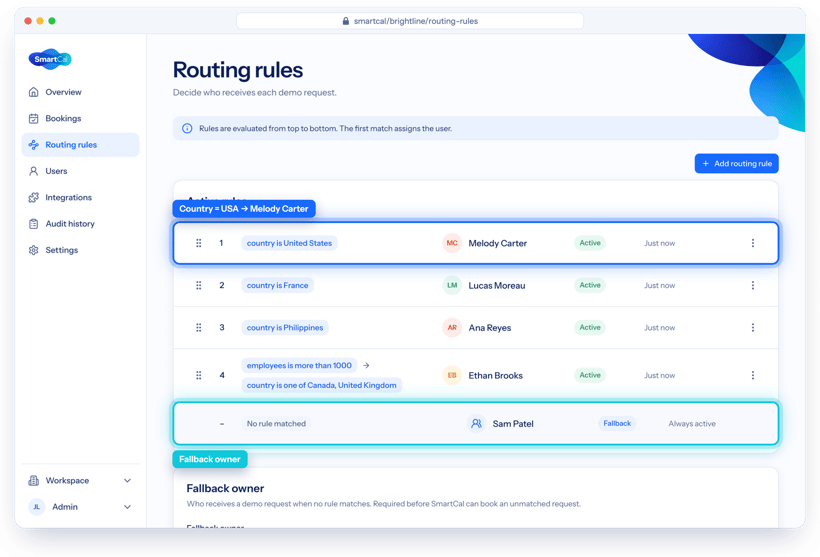Open Settings from sidebar
This screenshot has width=820, height=557.
(81, 250)
